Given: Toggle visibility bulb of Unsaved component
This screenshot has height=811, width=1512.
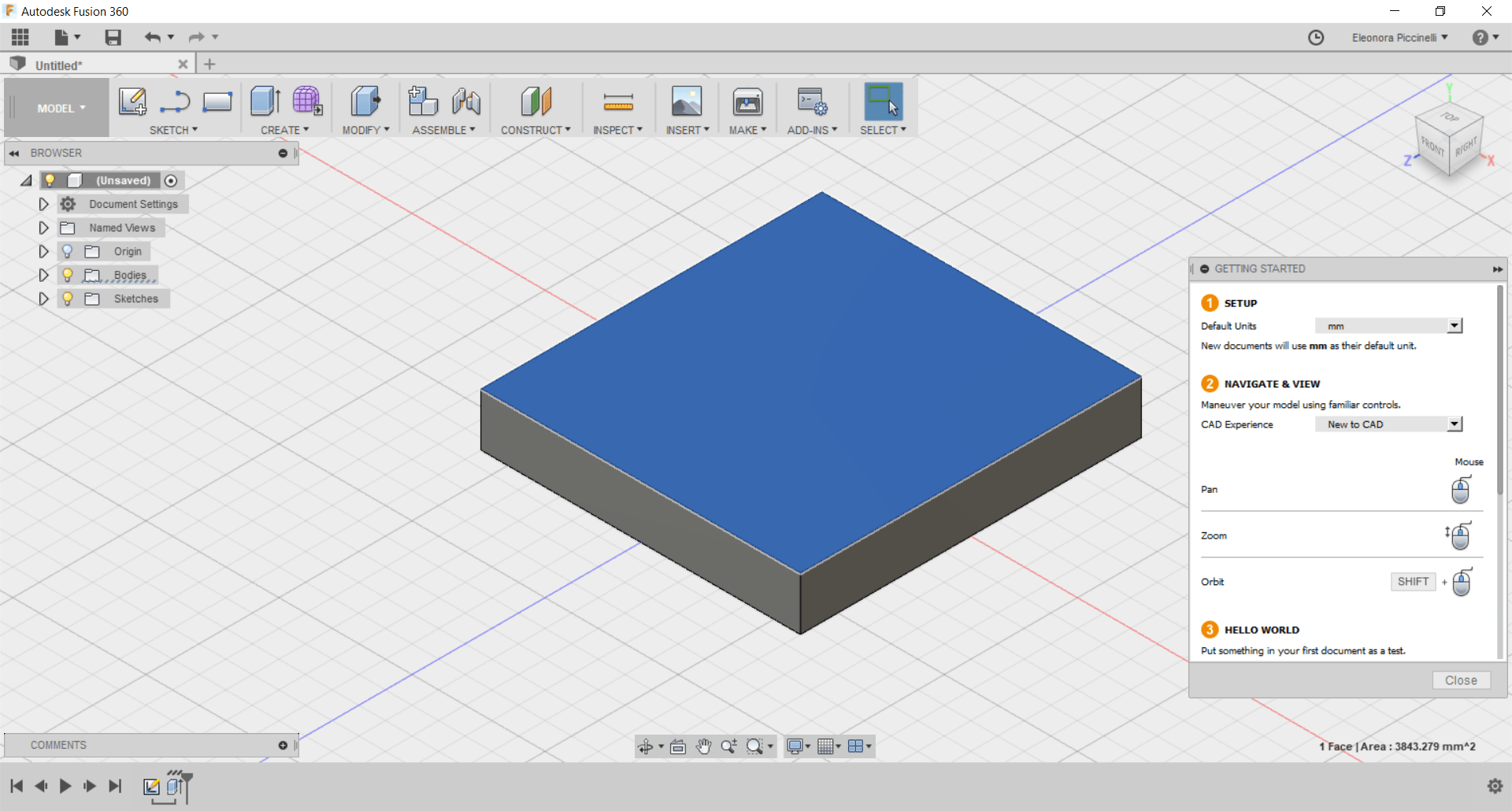Looking at the screenshot, I should 50,180.
